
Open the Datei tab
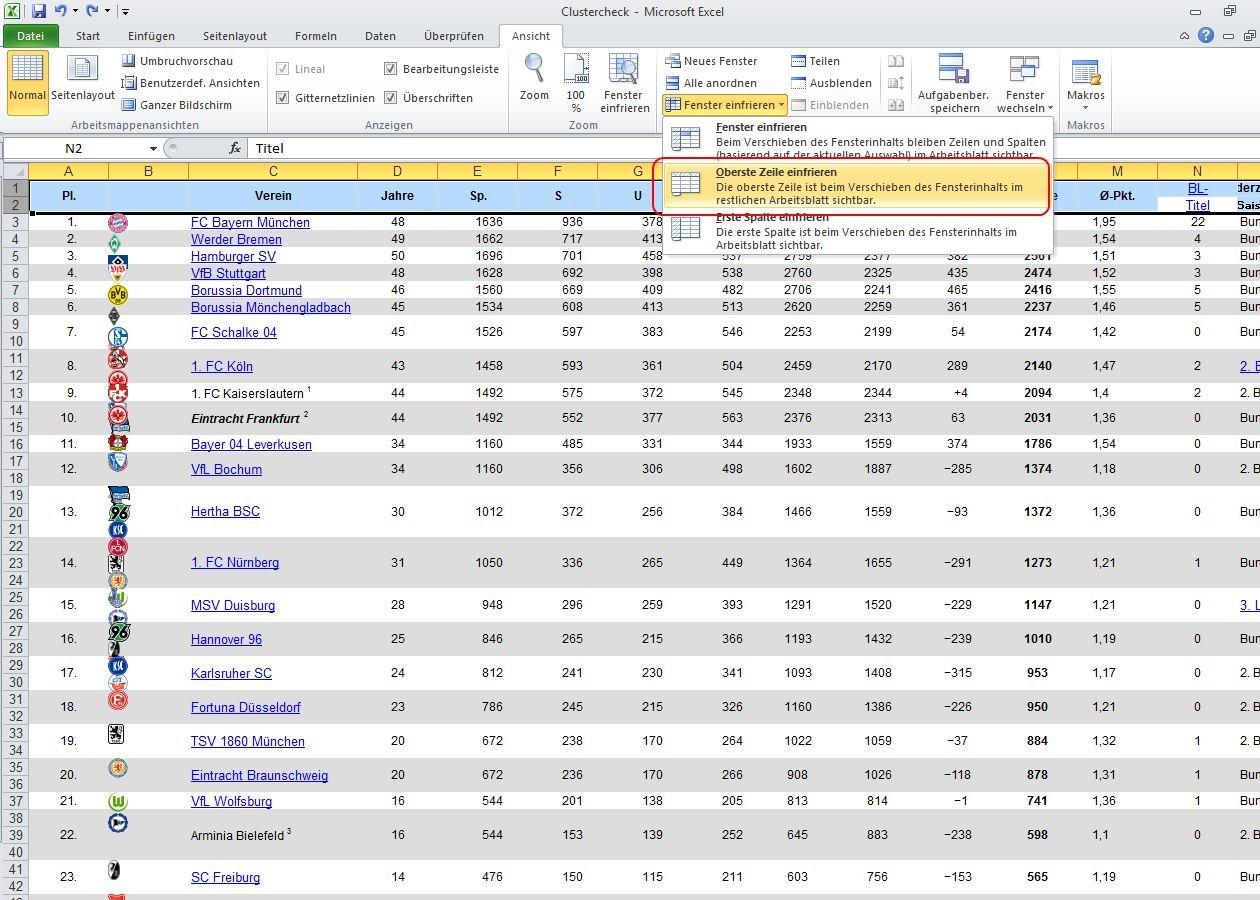31,36
